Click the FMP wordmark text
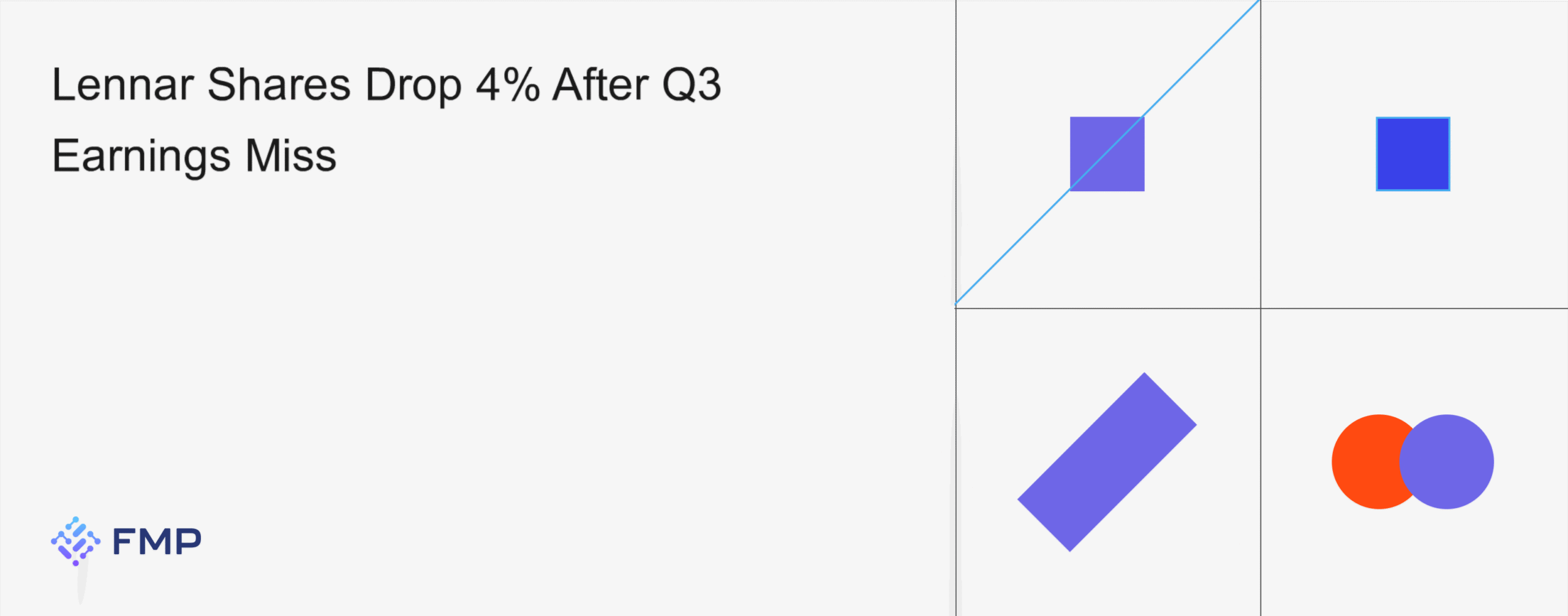The height and width of the screenshot is (616, 1568). (157, 542)
